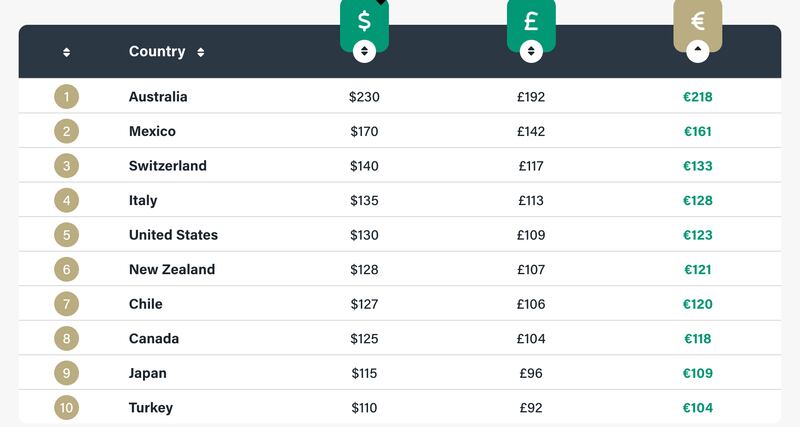Click rank badge number 10
Image resolution: width=800 pixels, height=427 pixels.
pyautogui.click(x=66, y=408)
